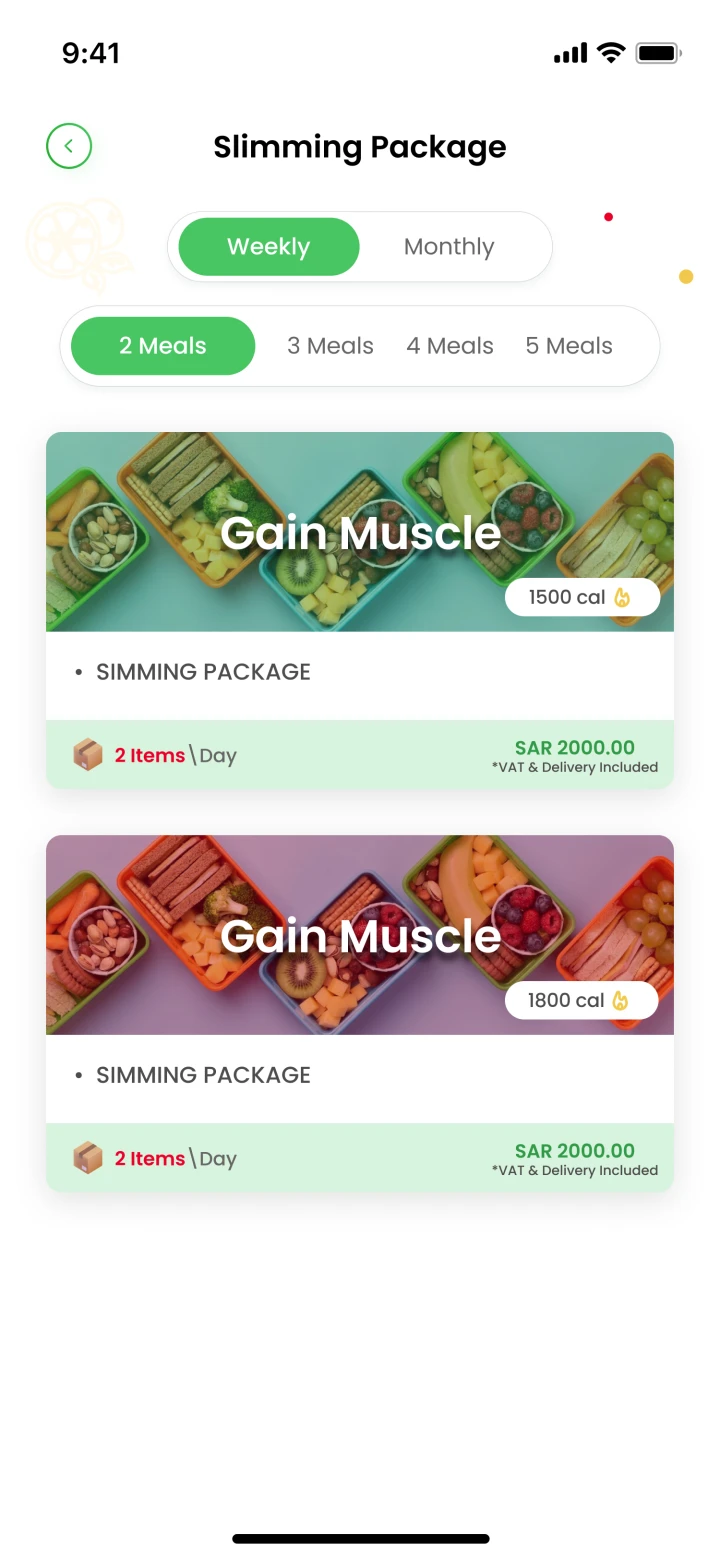Viewport: 720px width, 1559px height.
Task: Pick the 4 Meals option
Action: (450, 346)
